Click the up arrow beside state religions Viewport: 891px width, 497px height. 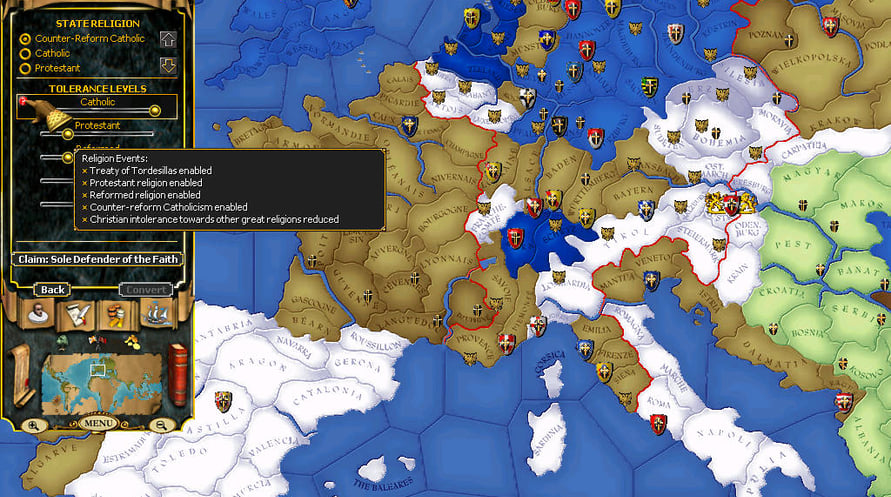pos(168,39)
